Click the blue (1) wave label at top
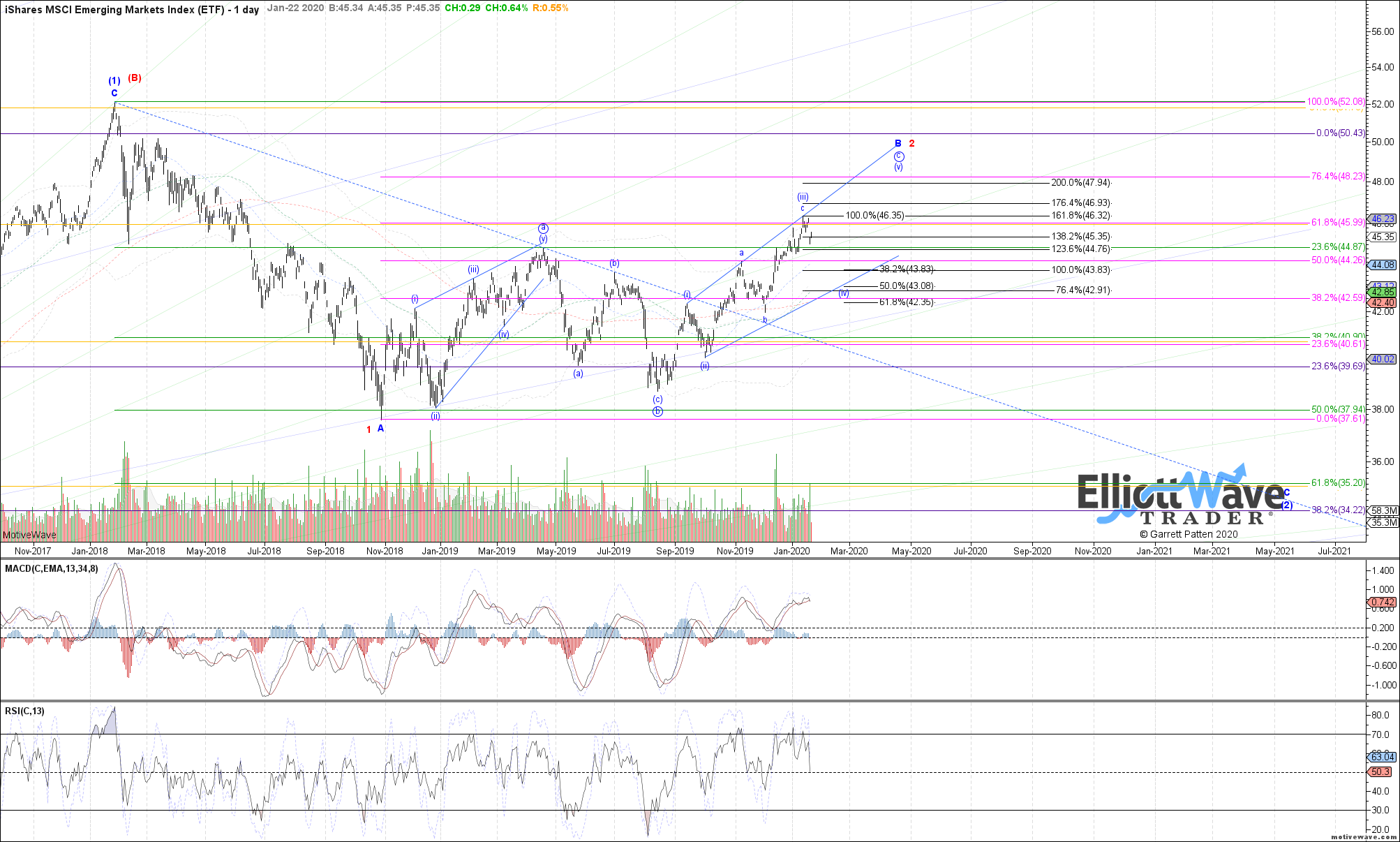 pyautogui.click(x=114, y=80)
